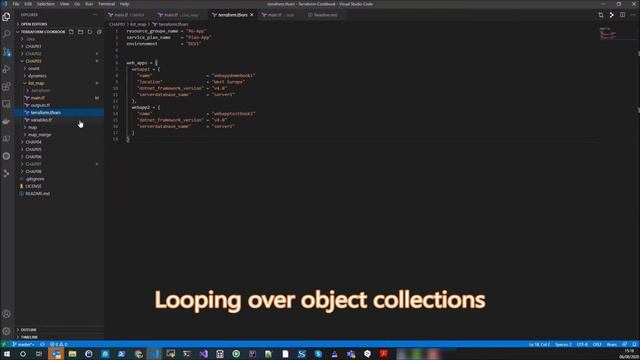This screenshot has height=360, width=640.
Task: Open the Edit menu
Action: tap(28, 4)
